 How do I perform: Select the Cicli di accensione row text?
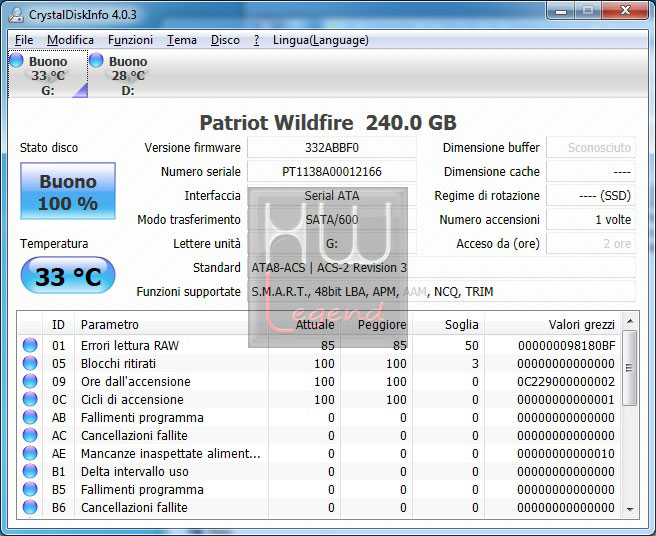(x=132, y=400)
